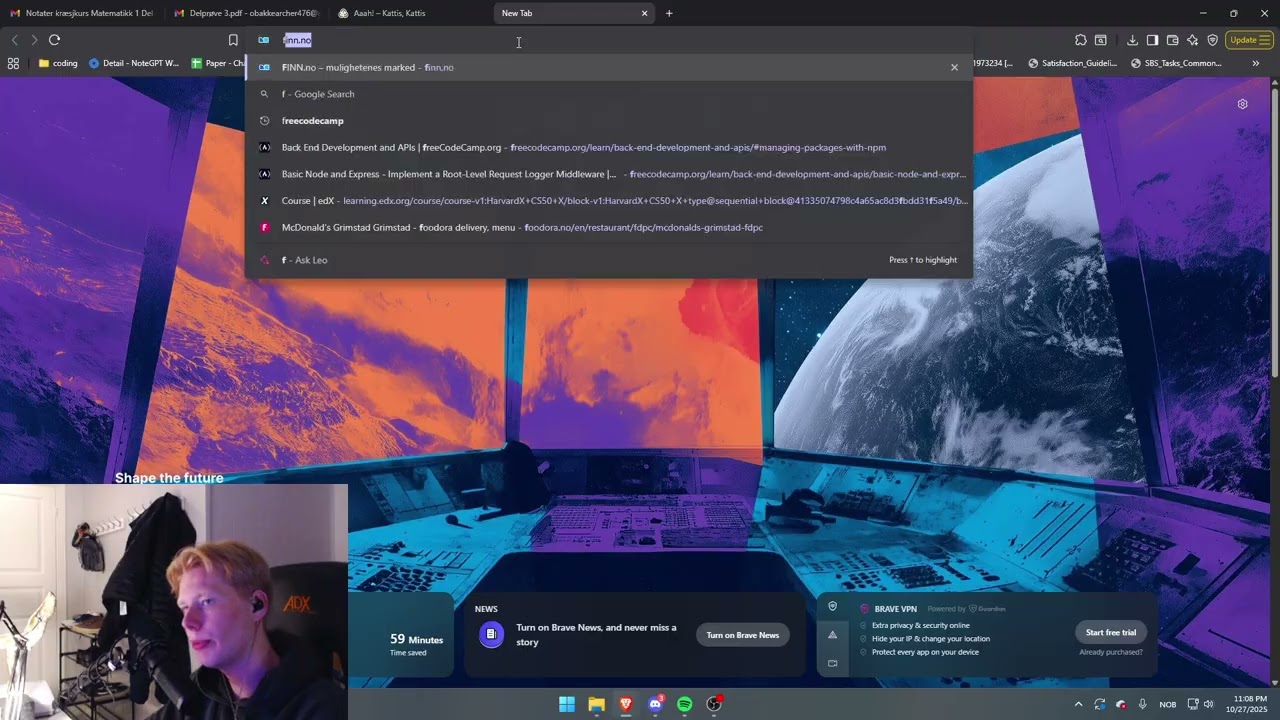The height and width of the screenshot is (720, 1280).
Task: Open the coding bookmarks folder
Action: (58, 63)
